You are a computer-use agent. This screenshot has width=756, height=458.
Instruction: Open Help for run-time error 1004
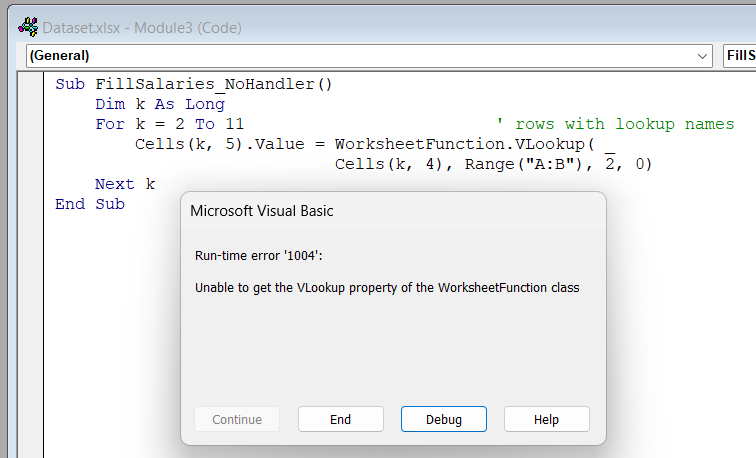click(546, 419)
